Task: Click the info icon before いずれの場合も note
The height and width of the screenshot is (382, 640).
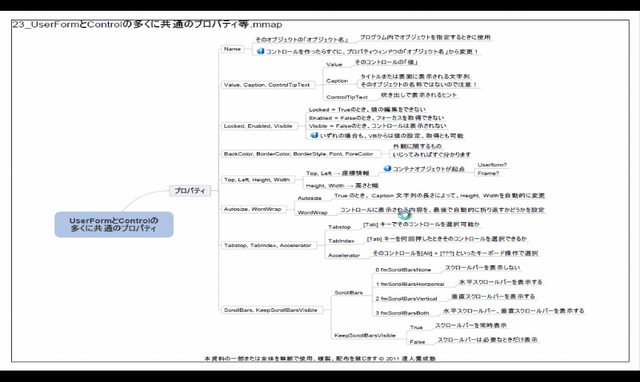Action: pos(314,135)
